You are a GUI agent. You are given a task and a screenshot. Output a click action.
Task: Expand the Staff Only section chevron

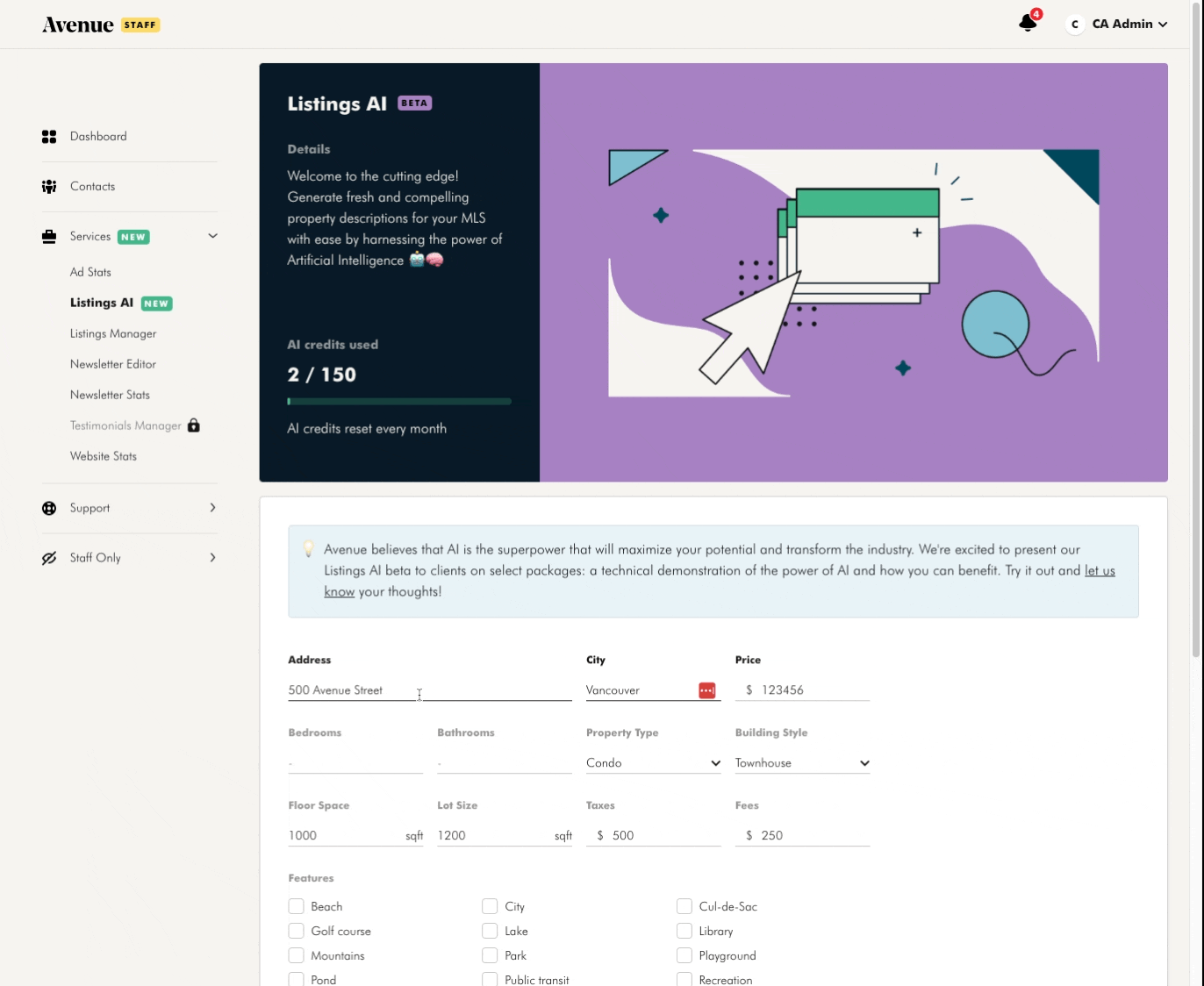point(212,558)
